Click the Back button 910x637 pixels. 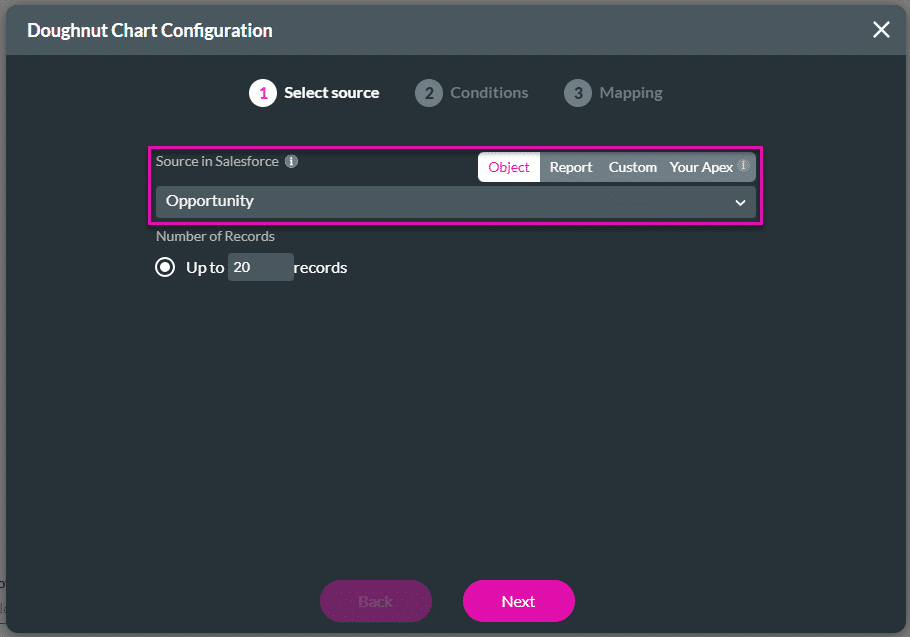(375, 601)
